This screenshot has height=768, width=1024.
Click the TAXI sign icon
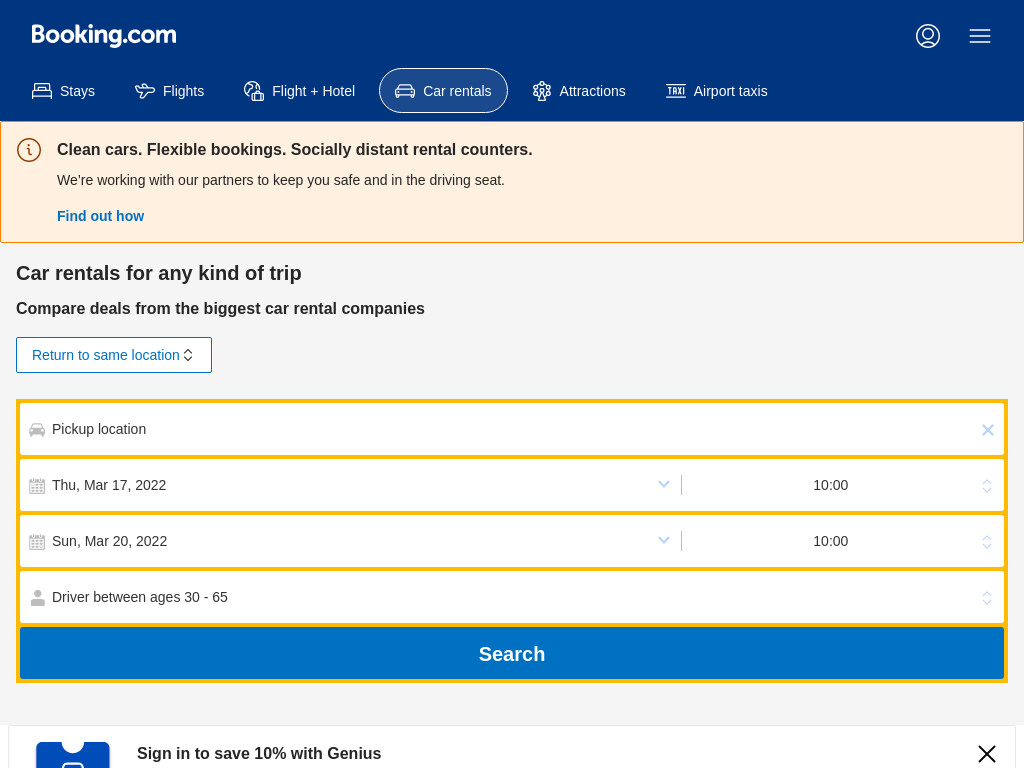coord(675,91)
